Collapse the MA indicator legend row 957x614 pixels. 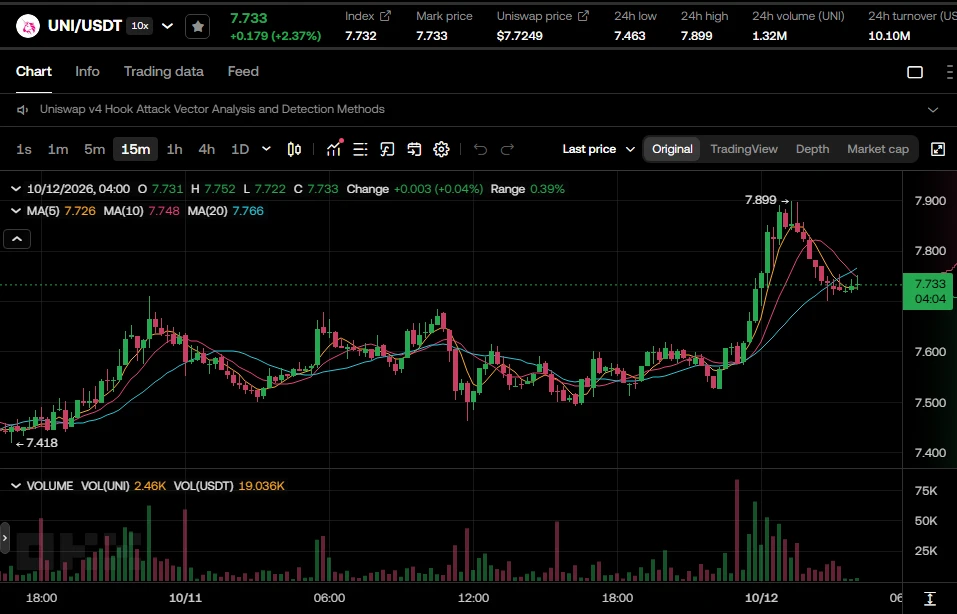(16, 211)
